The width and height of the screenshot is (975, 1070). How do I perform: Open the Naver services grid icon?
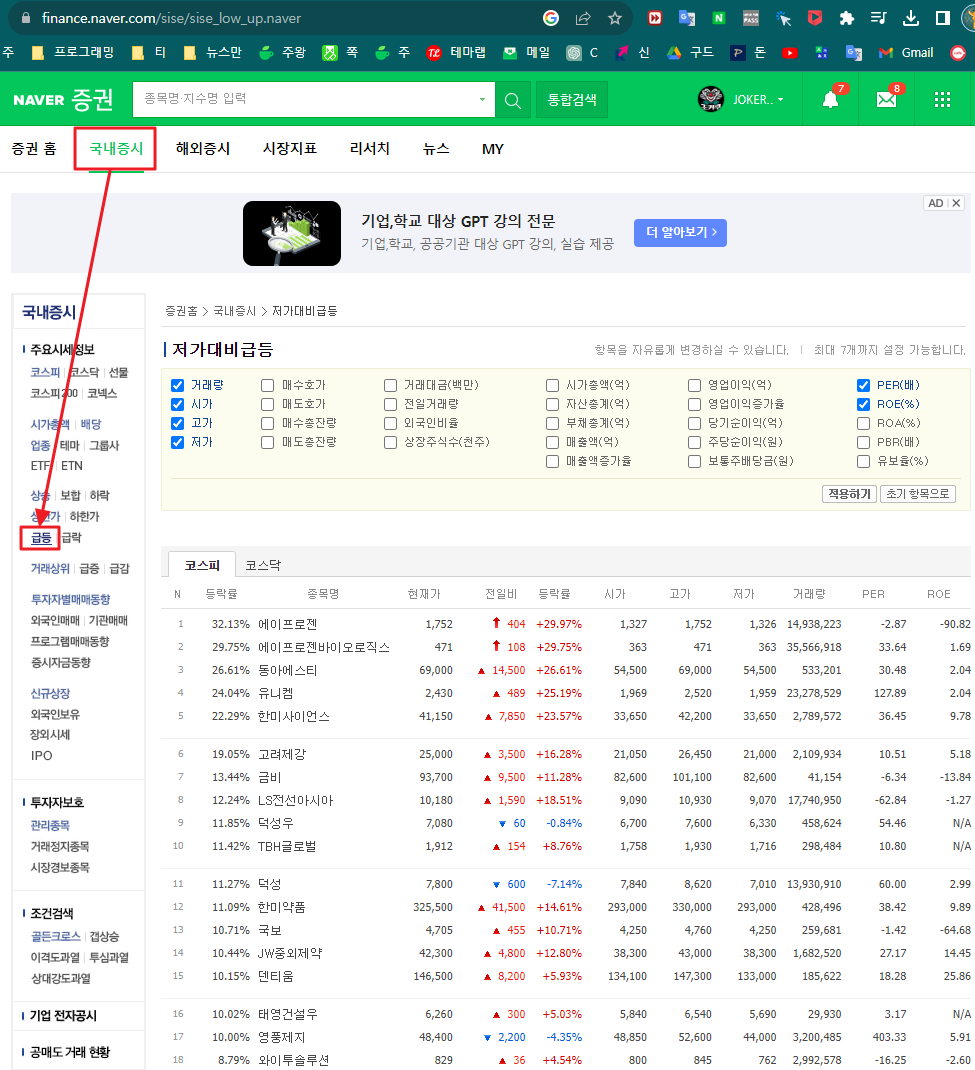click(942, 100)
